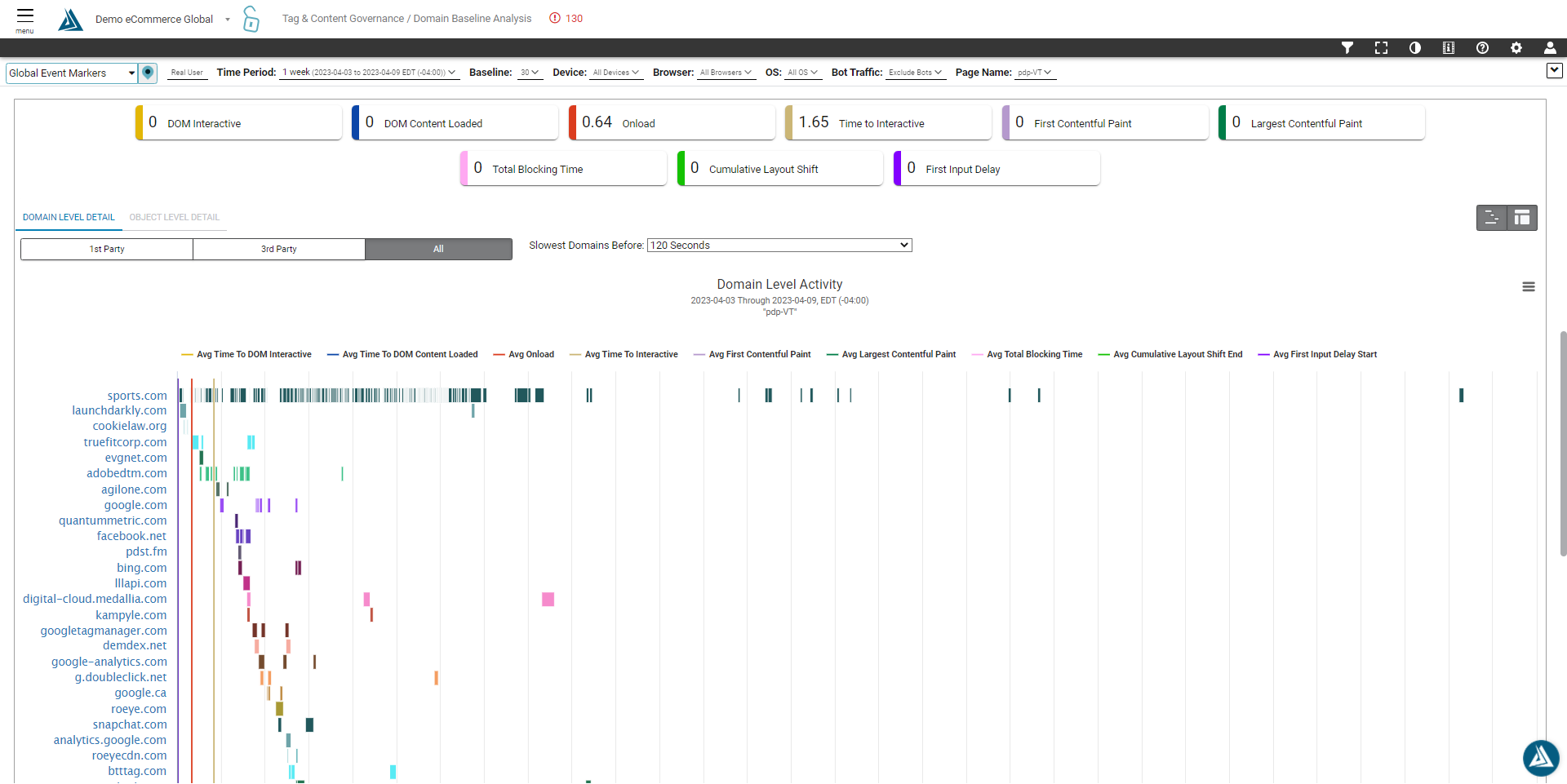
Task: Toggle Avg First Contentful Paint legend
Action: (x=752, y=355)
